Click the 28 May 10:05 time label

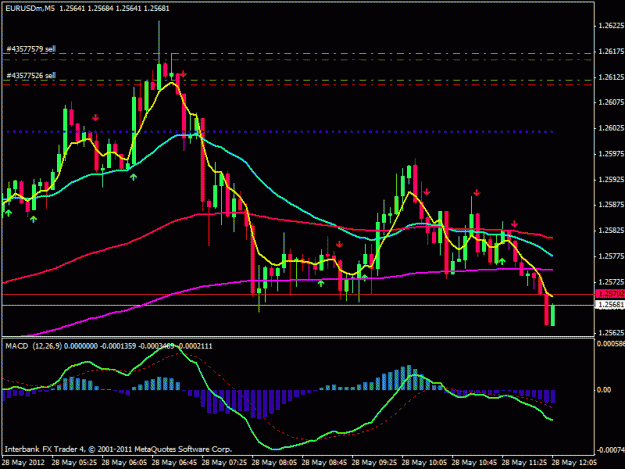424,463
